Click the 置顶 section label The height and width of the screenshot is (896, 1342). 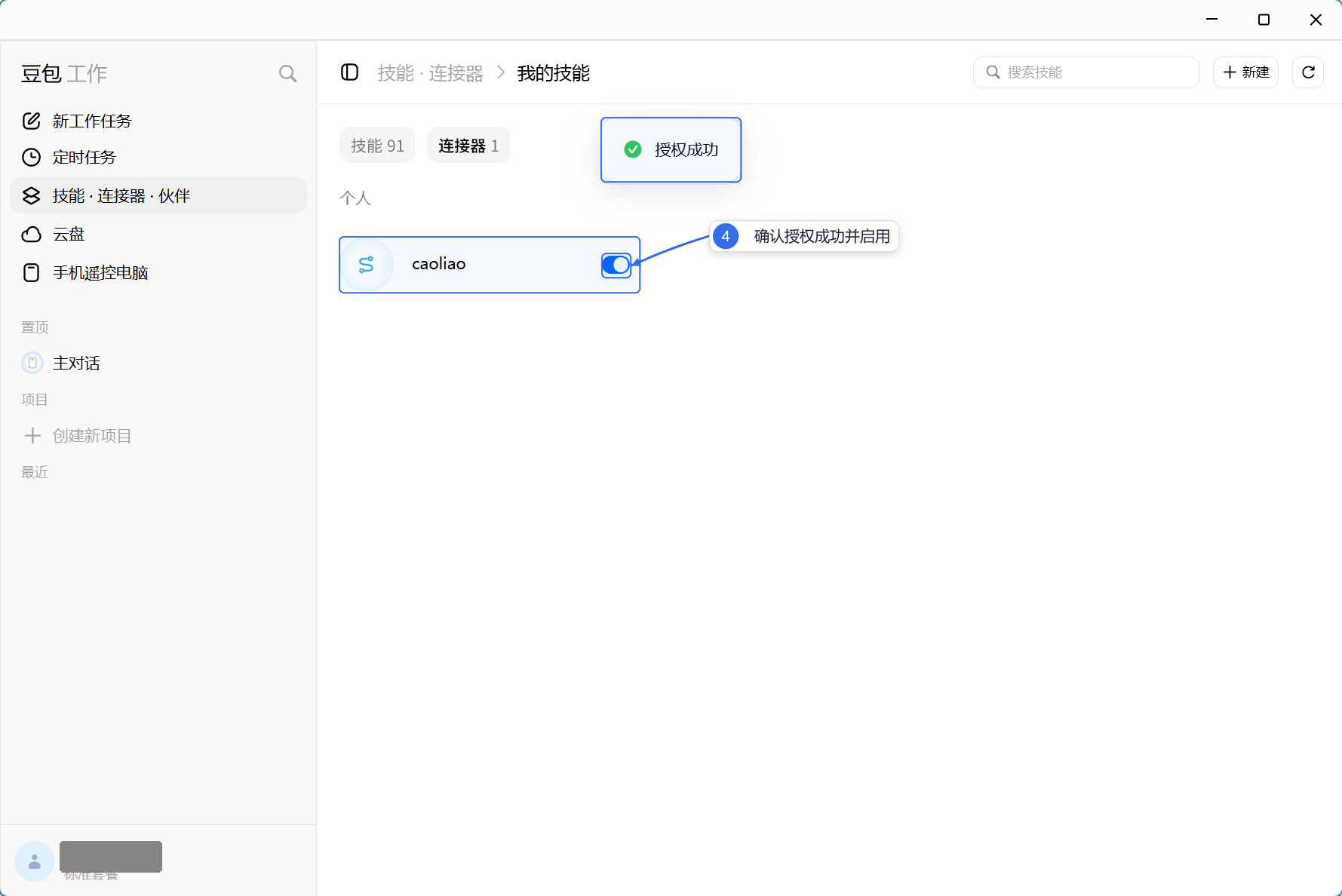[x=35, y=327]
